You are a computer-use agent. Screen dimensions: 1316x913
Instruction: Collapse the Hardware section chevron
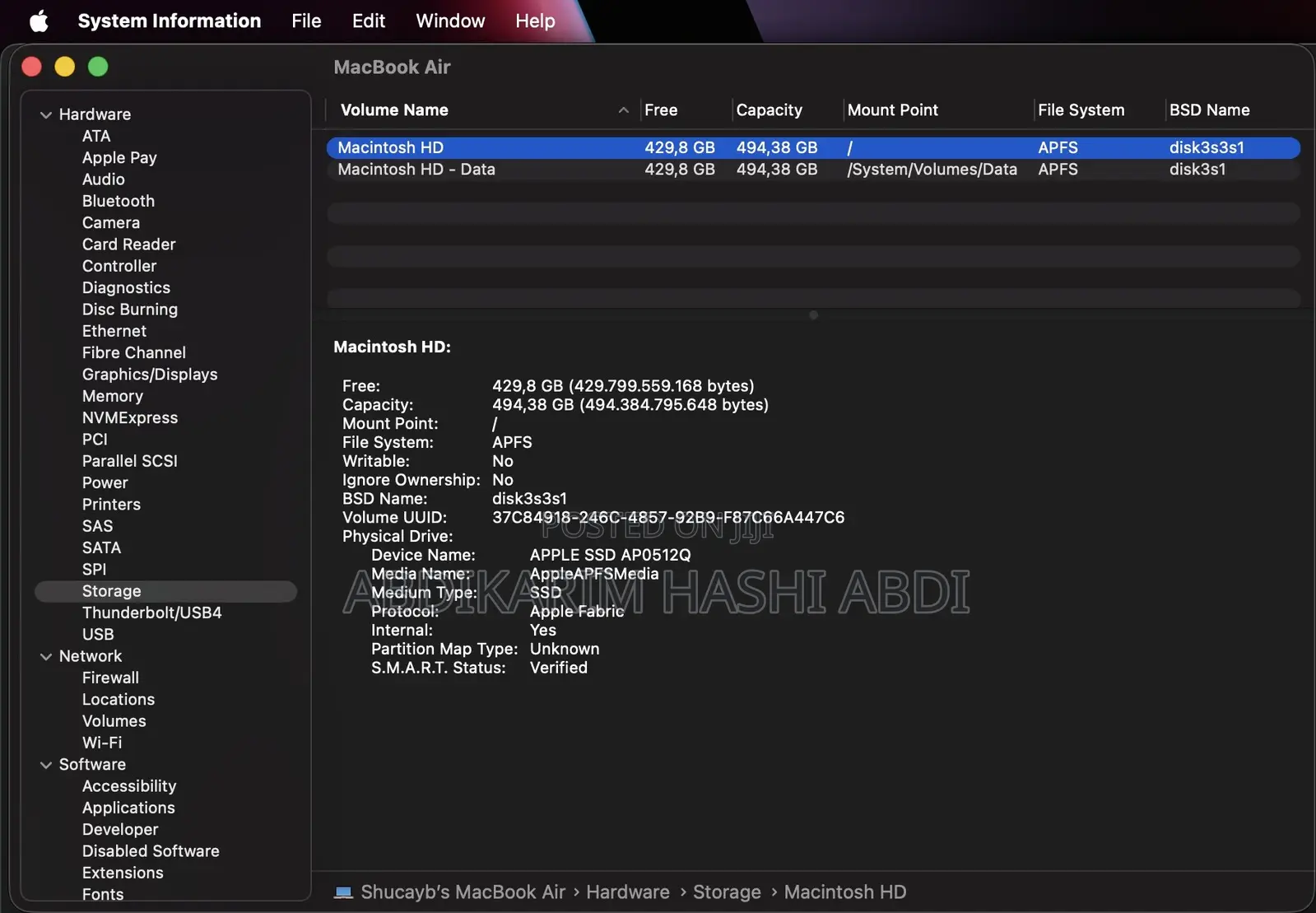click(46, 114)
